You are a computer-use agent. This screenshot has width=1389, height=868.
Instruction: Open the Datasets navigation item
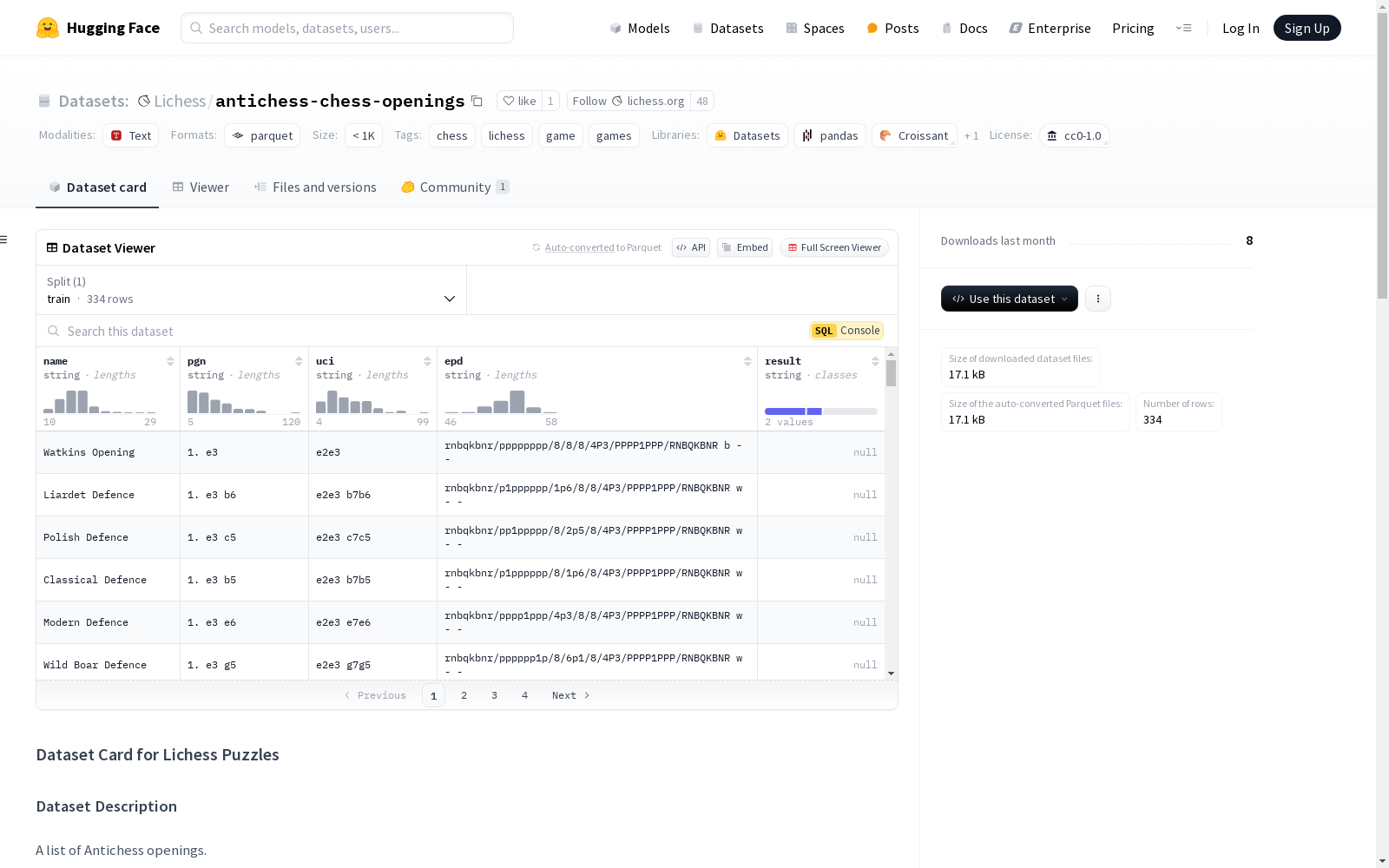pyautogui.click(x=727, y=28)
